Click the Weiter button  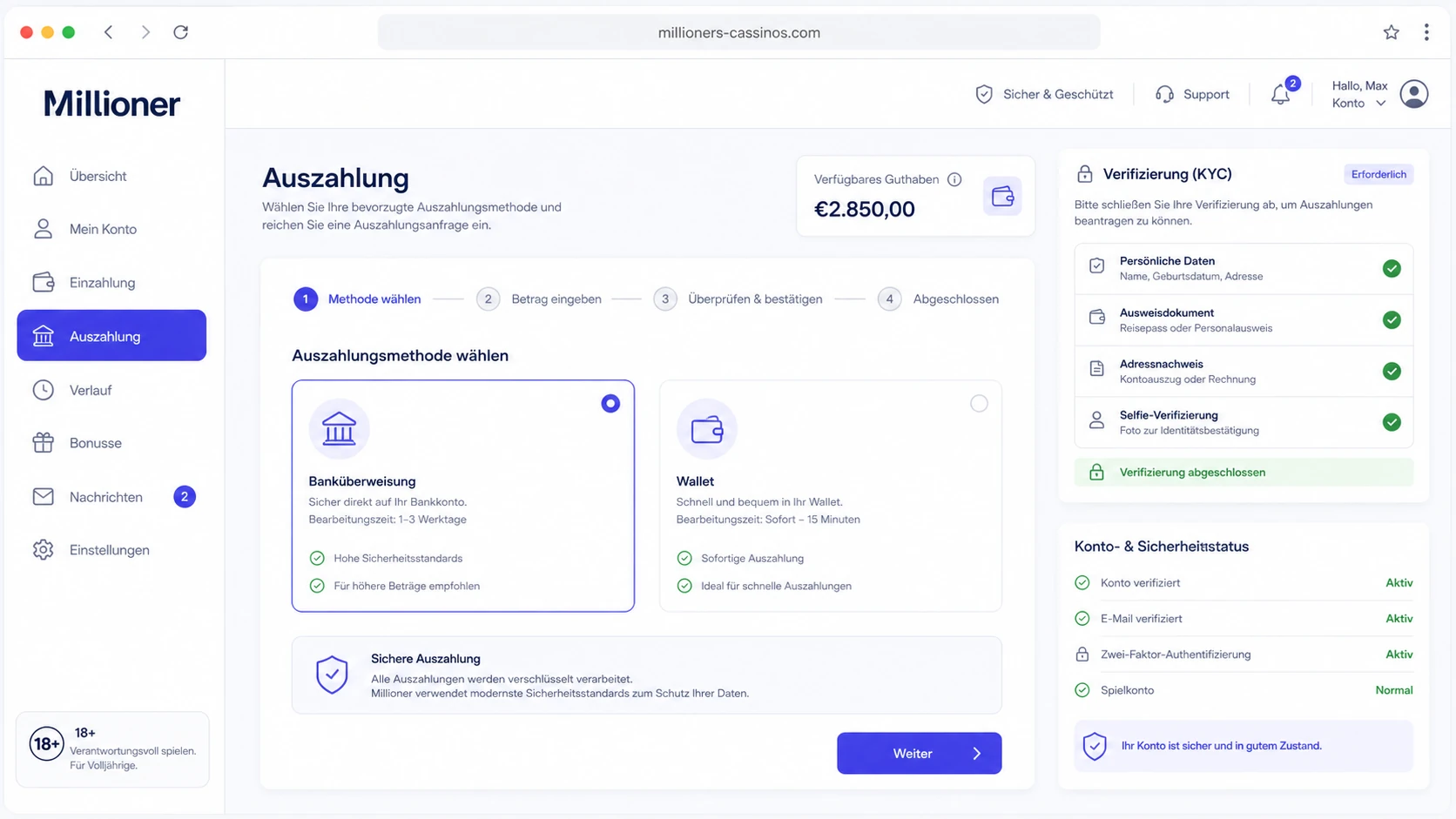pos(920,754)
